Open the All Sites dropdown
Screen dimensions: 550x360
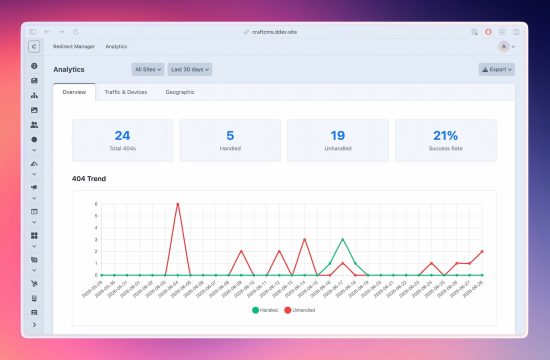tap(148, 69)
